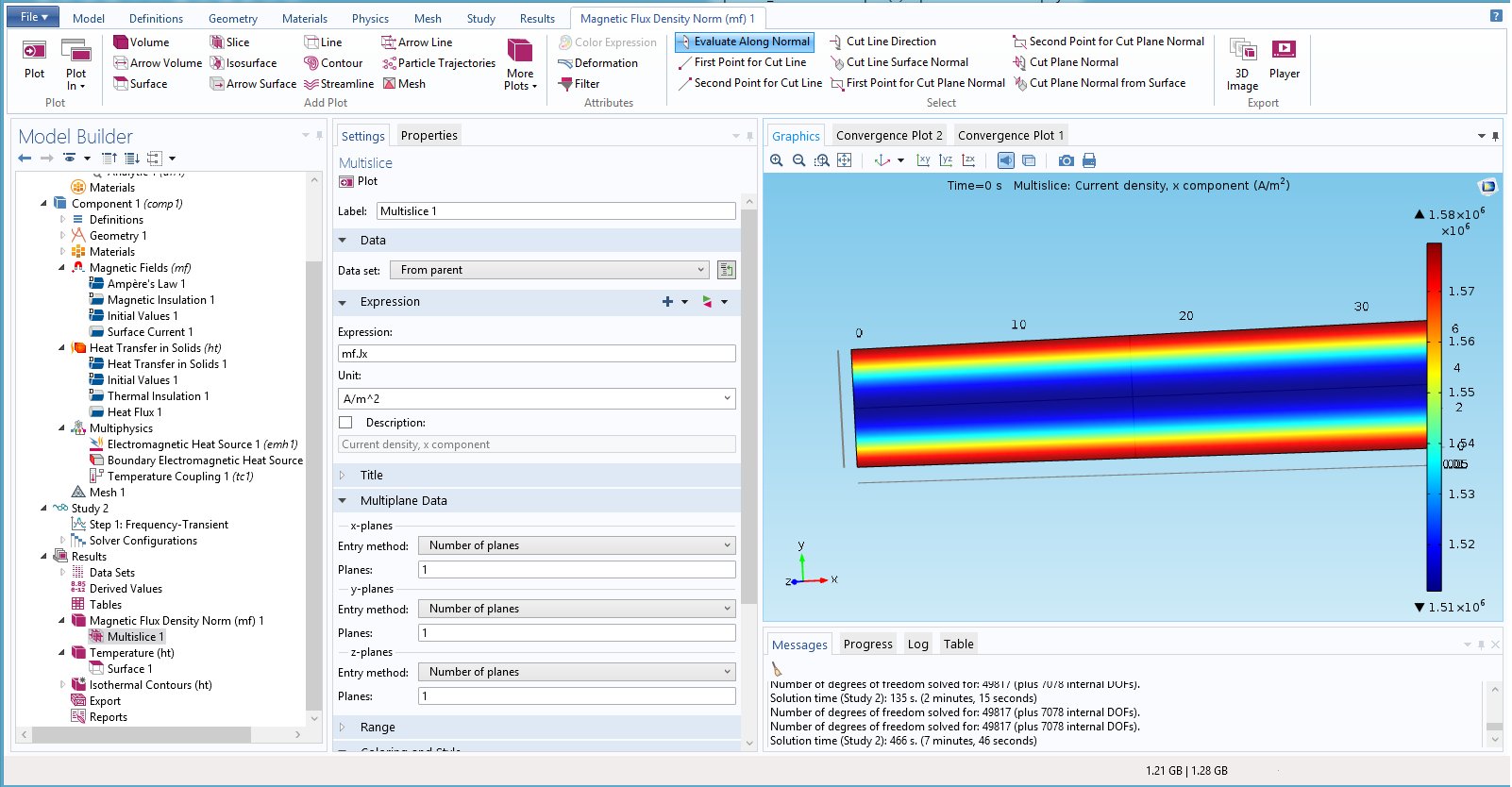The width and height of the screenshot is (1512, 787).
Task: Click the Print icon in the Graphics toolbar
Action: [1089, 160]
